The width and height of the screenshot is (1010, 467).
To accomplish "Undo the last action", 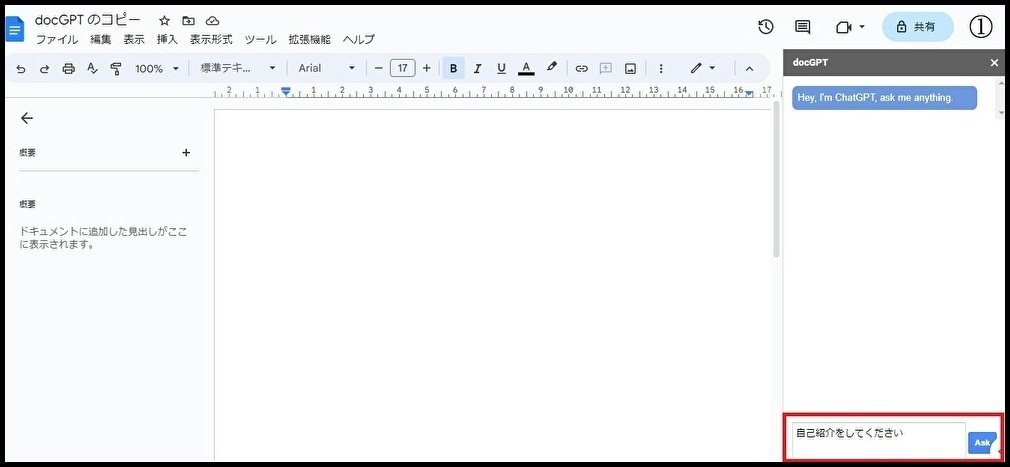I will click(x=21, y=68).
